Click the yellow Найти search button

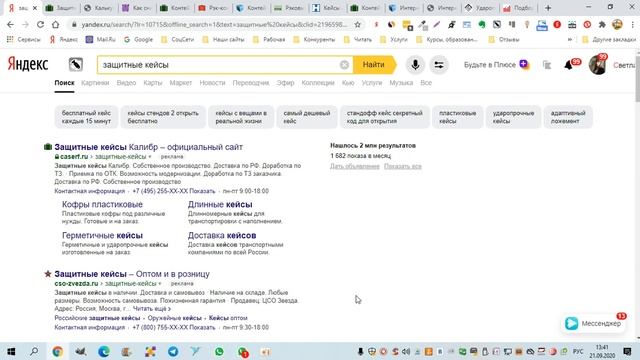click(x=374, y=65)
